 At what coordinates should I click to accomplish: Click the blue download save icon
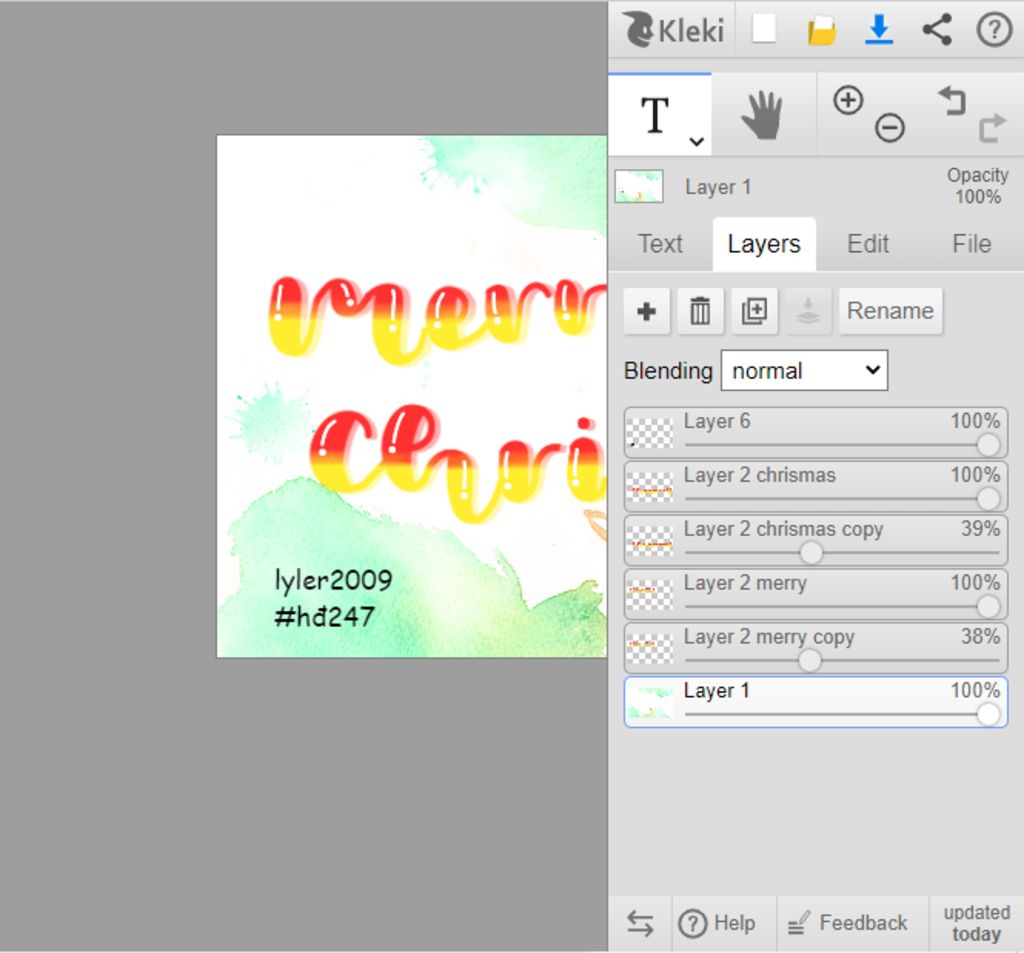878,30
